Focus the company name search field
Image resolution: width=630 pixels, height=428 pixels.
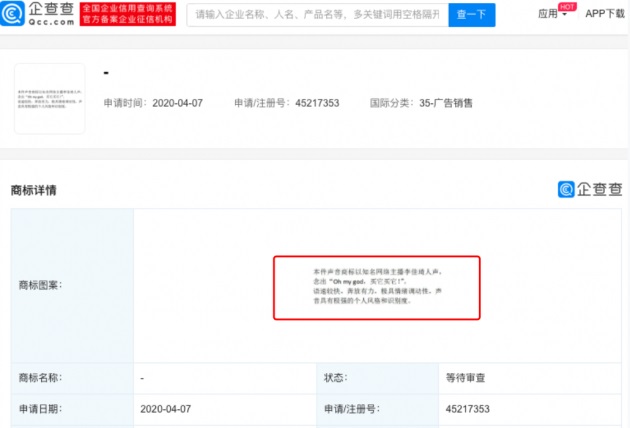click(315, 15)
